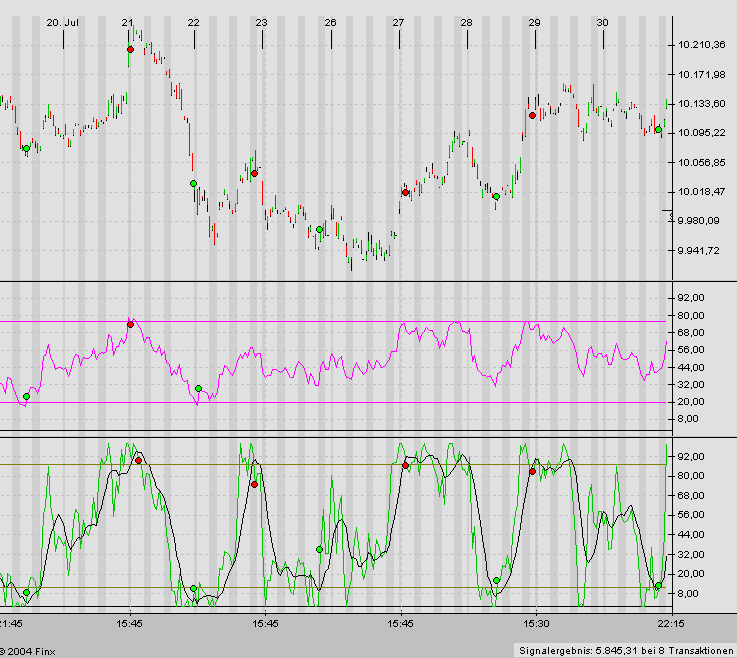Click the red sell marker on 21 July price
Image resolution: width=737 pixels, height=658 pixels.
[x=130, y=49]
